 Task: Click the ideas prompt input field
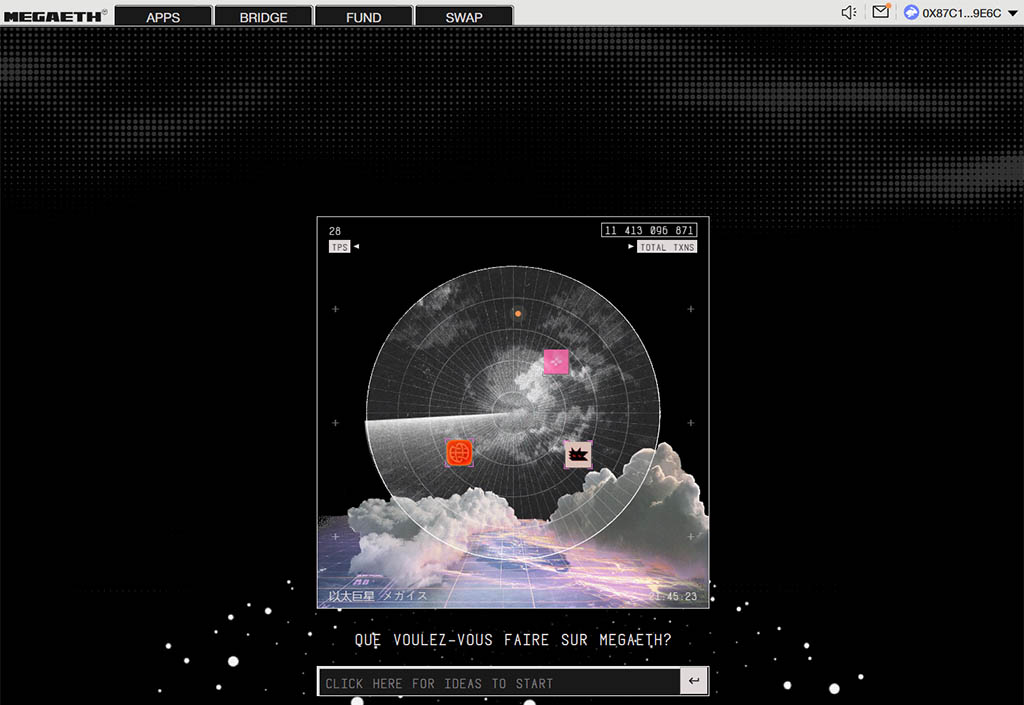point(498,683)
